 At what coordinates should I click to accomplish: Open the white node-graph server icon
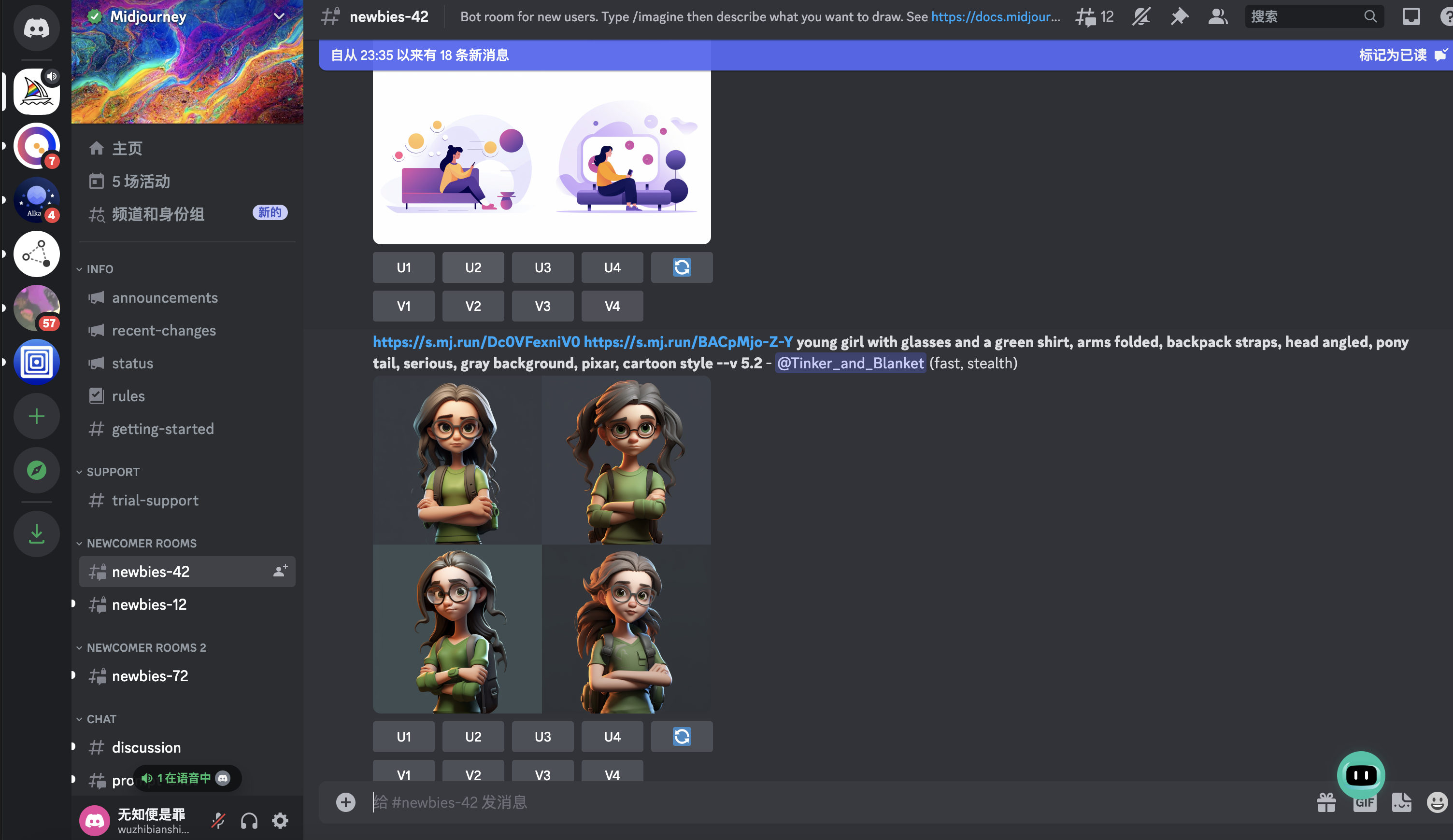click(36, 254)
